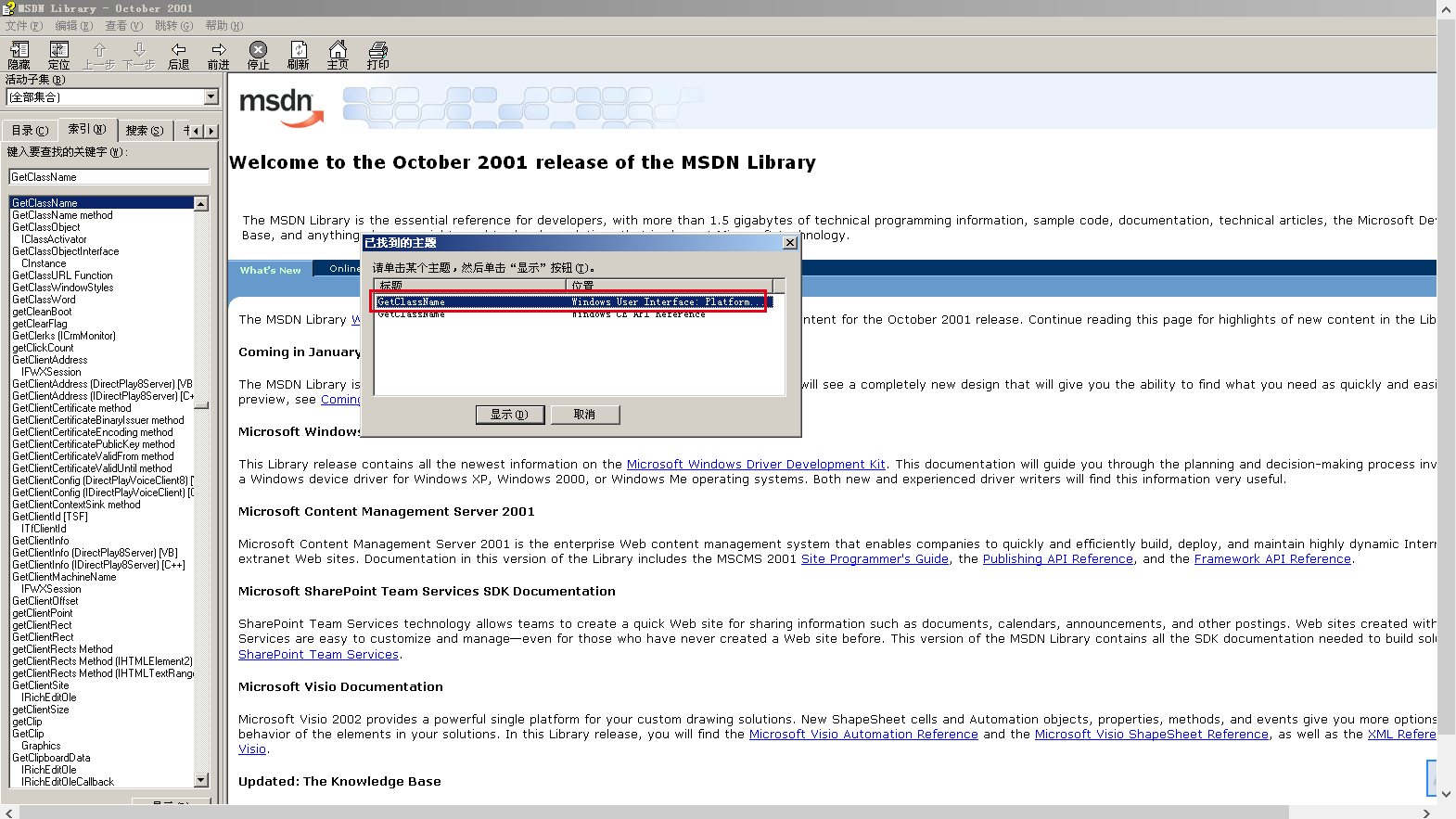The height and width of the screenshot is (819, 1456).
Task: Go forward with the 前进 toolbar icon
Action: pos(219,56)
